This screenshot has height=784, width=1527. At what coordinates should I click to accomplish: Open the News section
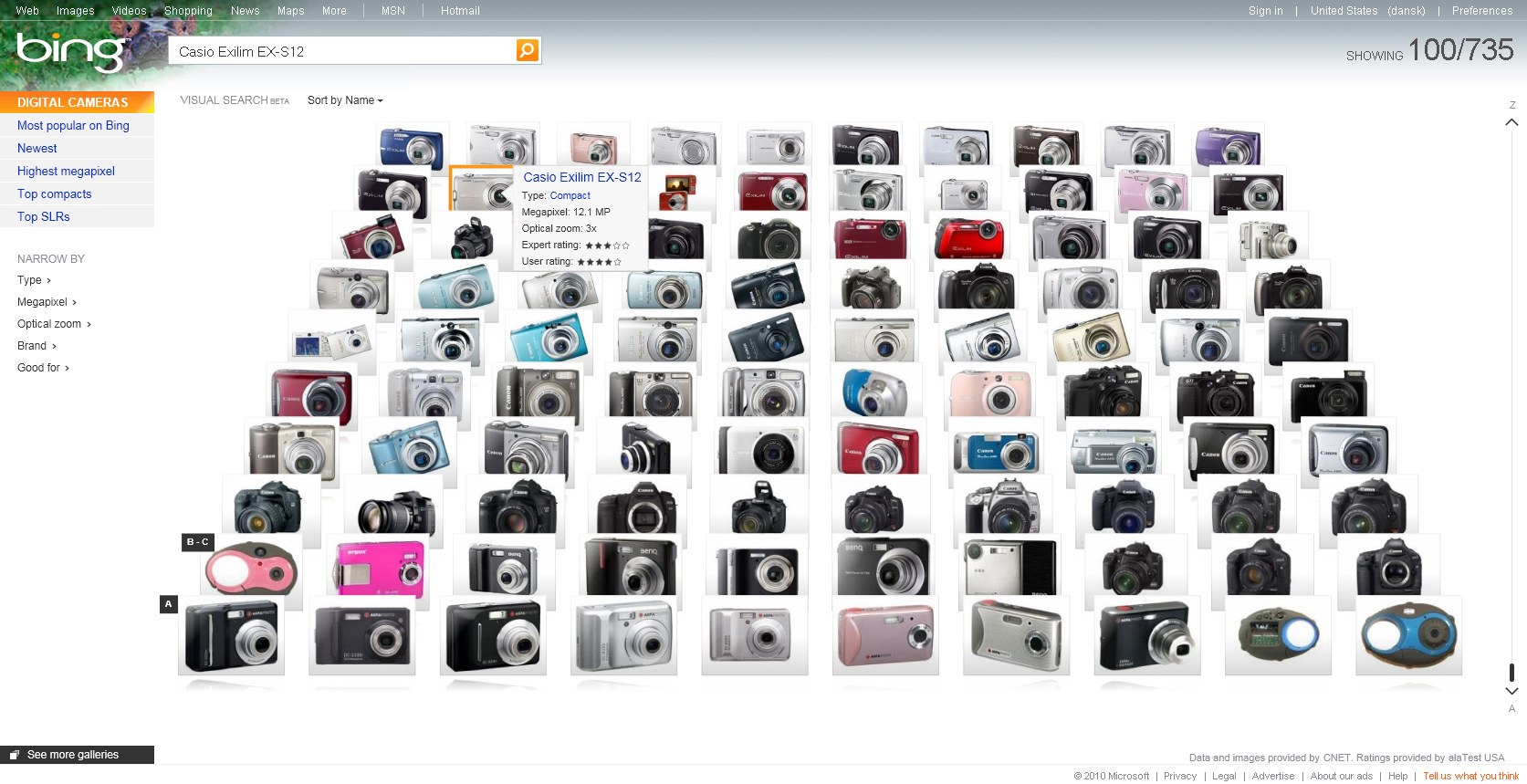coord(245,11)
